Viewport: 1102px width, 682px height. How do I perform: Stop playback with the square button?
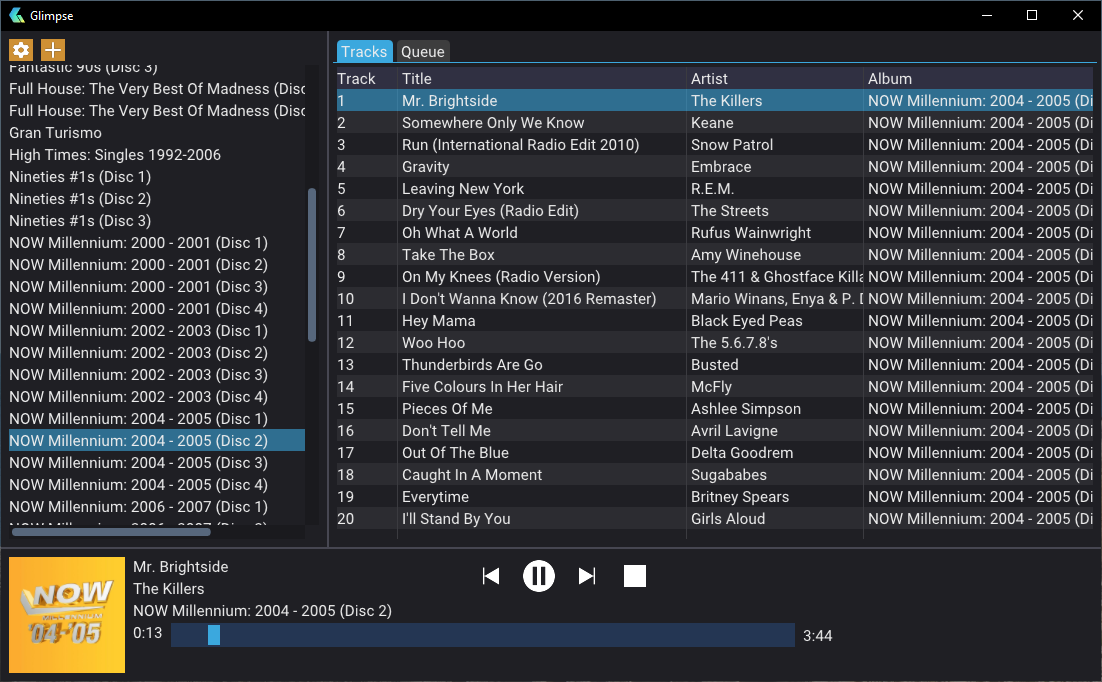pos(635,576)
